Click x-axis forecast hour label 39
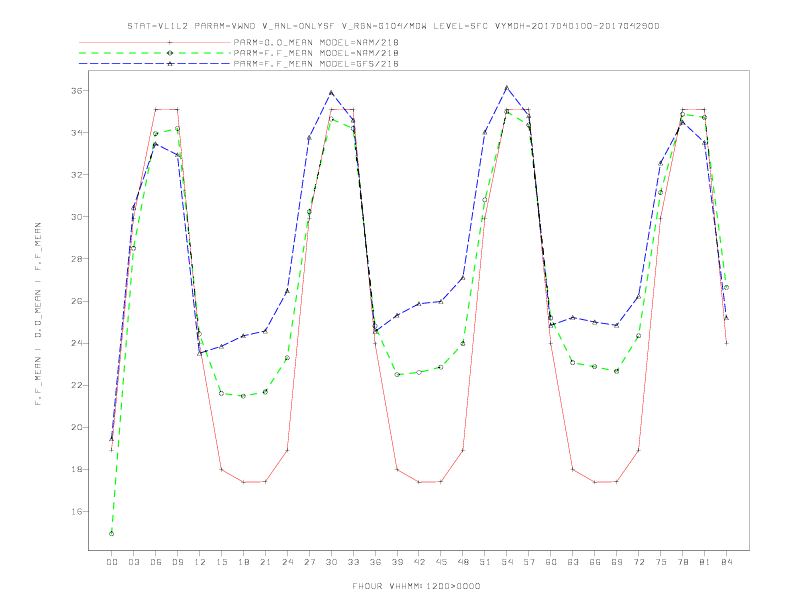 tap(397, 562)
